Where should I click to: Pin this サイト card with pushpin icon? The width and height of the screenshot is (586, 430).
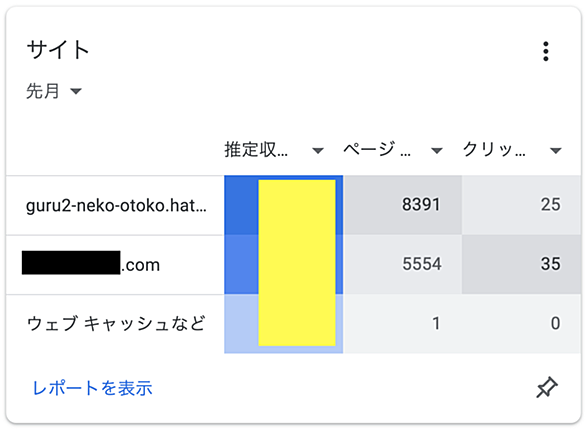[x=547, y=387]
